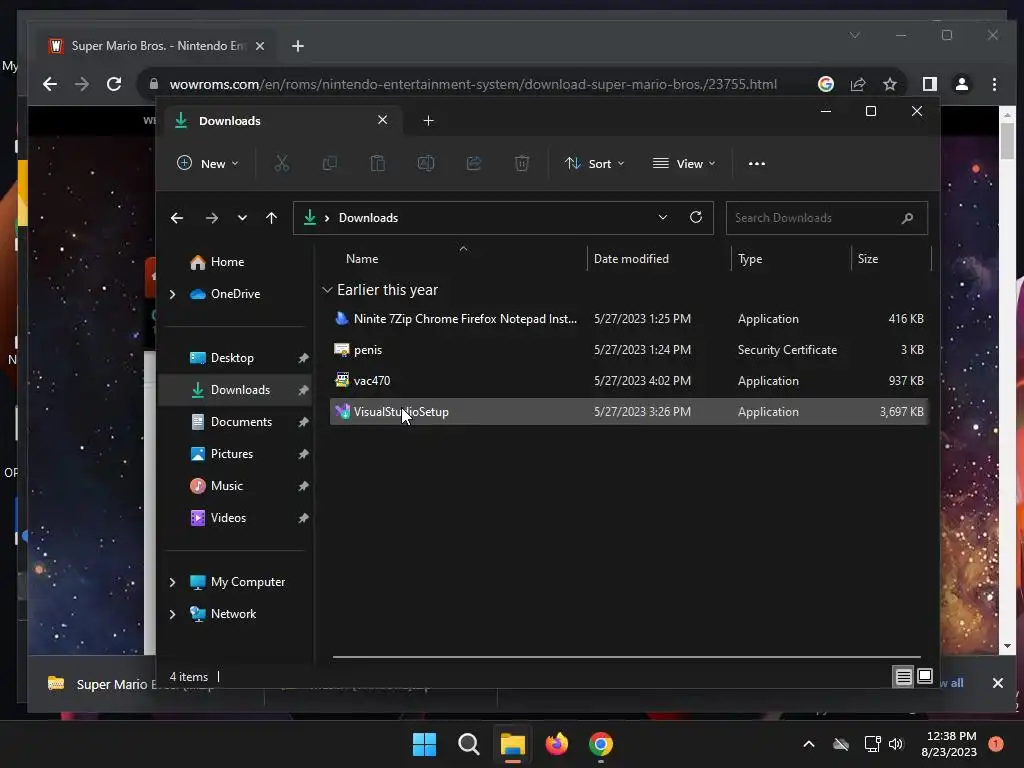Open Firefox from the taskbar

click(556, 744)
